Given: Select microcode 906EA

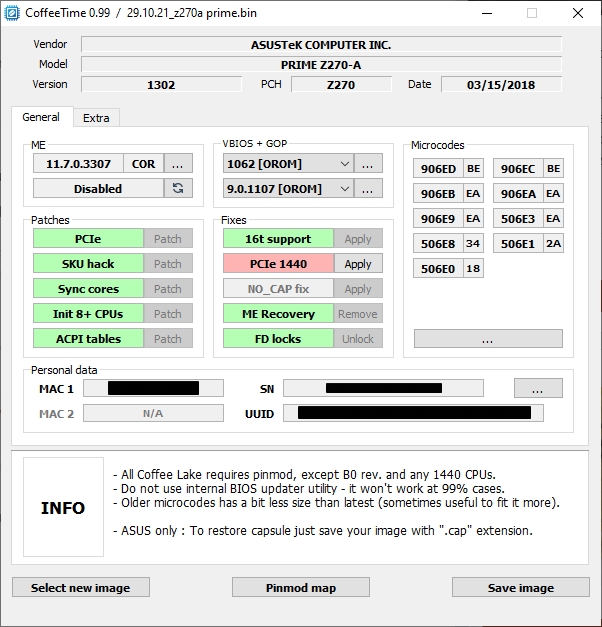Looking at the screenshot, I should (x=518, y=194).
